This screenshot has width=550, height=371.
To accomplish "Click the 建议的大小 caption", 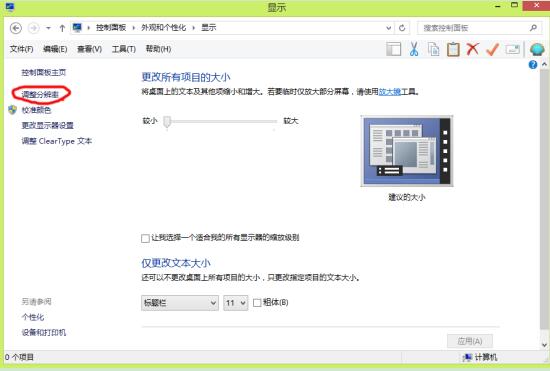I will [407, 197].
